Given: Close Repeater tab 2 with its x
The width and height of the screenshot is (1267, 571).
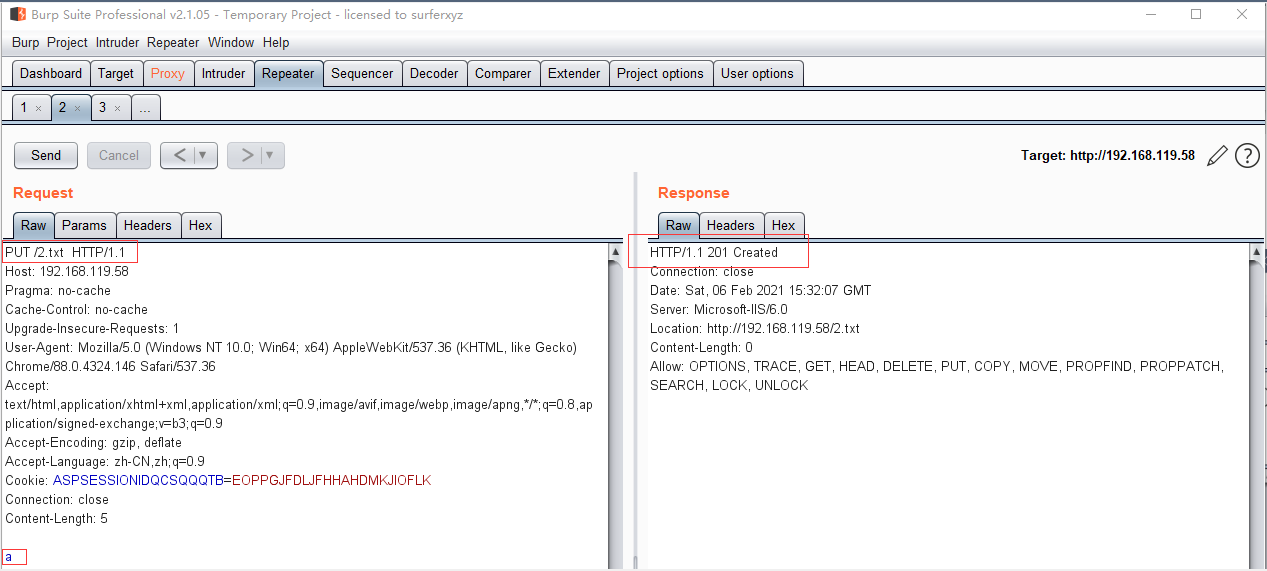Looking at the screenshot, I should pos(77,108).
